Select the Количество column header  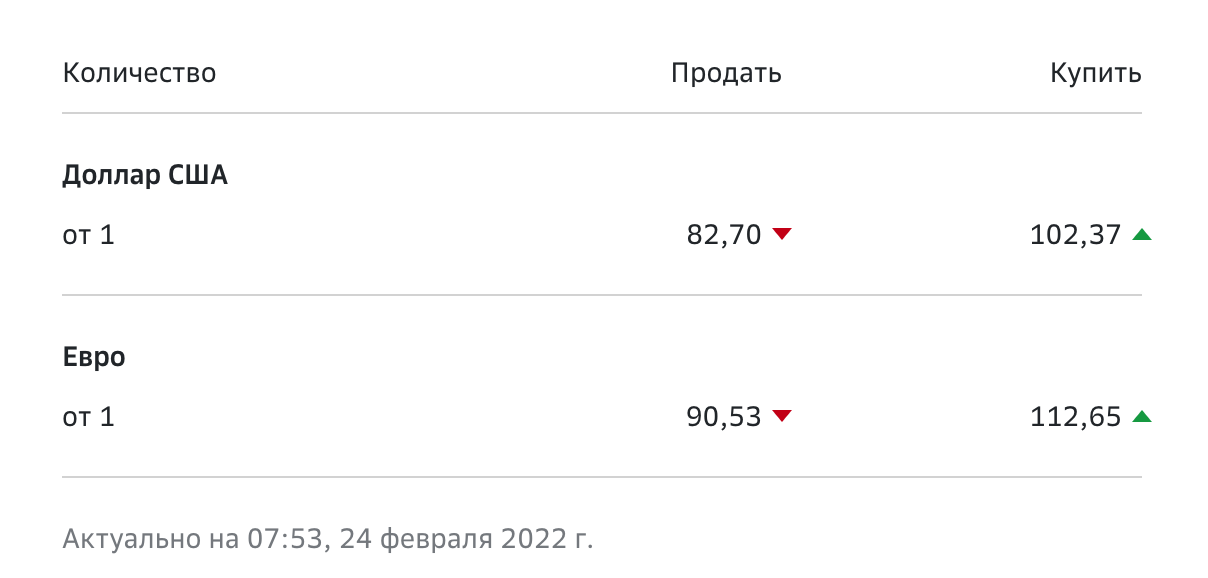pyautogui.click(x=139, y=73)
